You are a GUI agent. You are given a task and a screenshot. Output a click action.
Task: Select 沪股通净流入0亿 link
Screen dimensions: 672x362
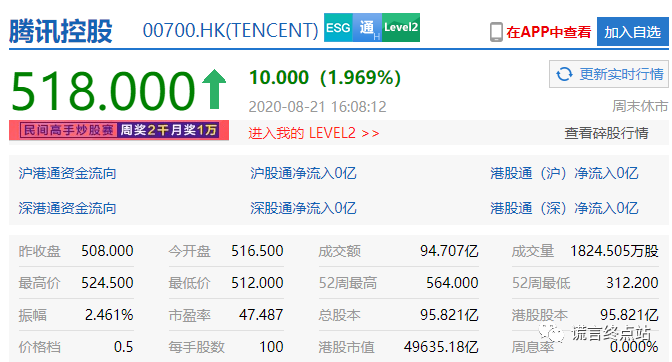coord(303,174)
